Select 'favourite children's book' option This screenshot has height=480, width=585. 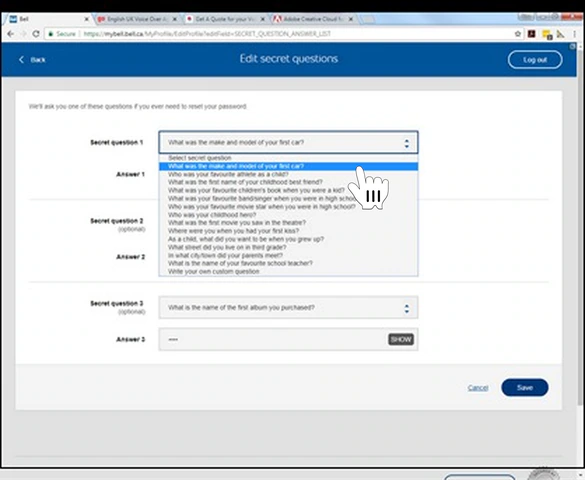(x=288, y=190)
